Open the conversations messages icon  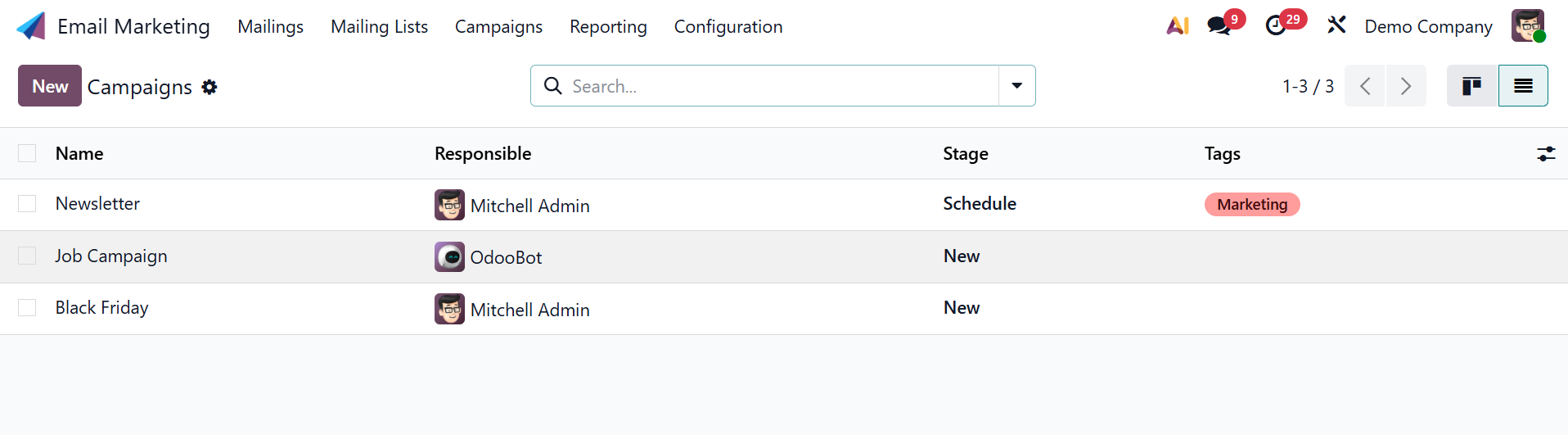pos(1219,26)
